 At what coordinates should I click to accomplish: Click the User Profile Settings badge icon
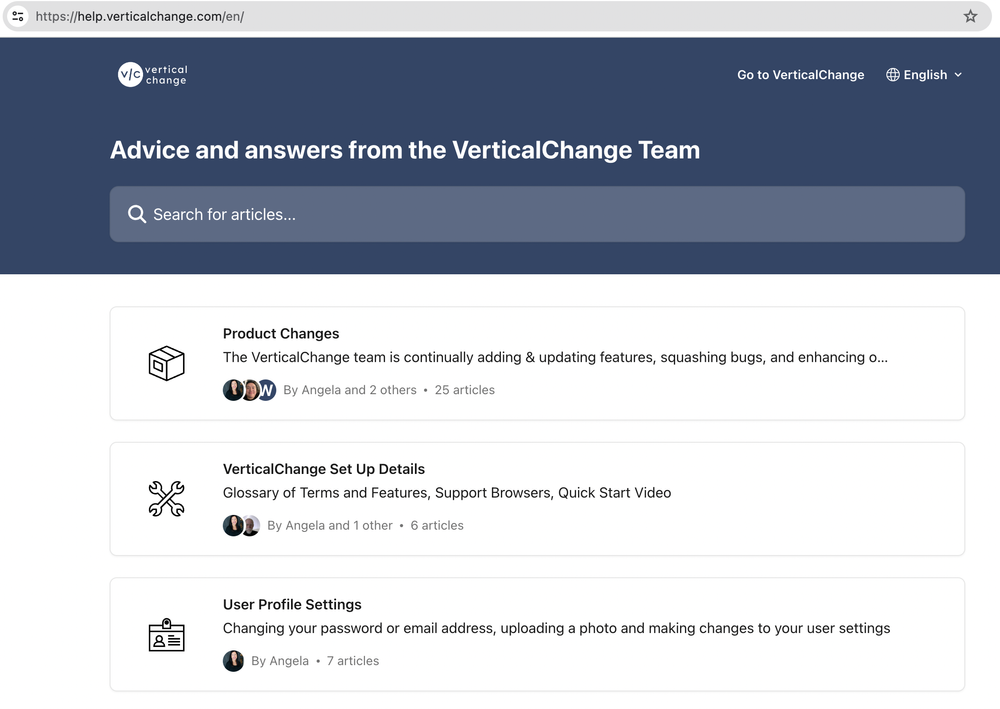point(166,634)
